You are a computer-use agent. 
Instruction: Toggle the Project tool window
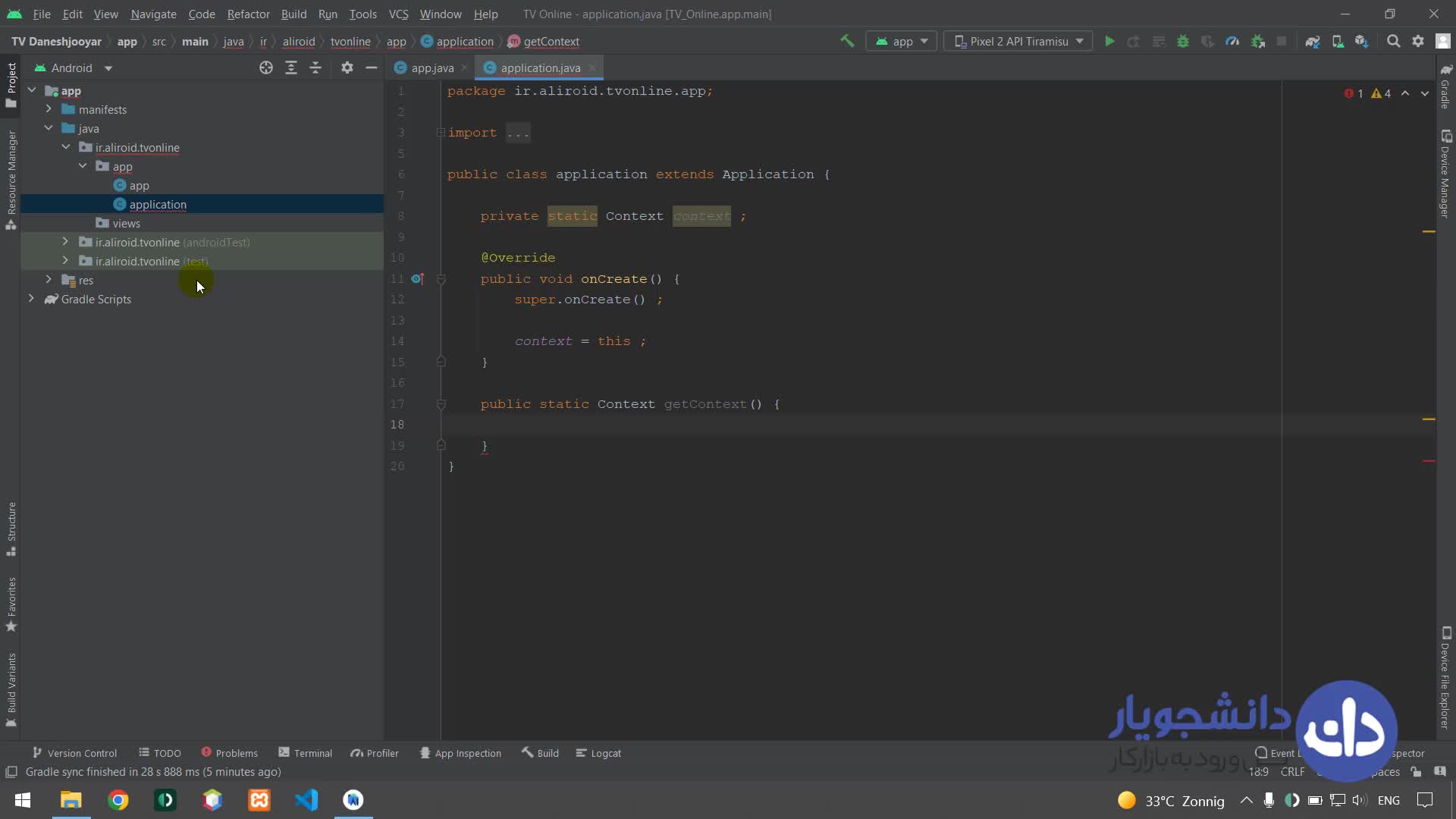pyautogui.click(x=11, y=83)
